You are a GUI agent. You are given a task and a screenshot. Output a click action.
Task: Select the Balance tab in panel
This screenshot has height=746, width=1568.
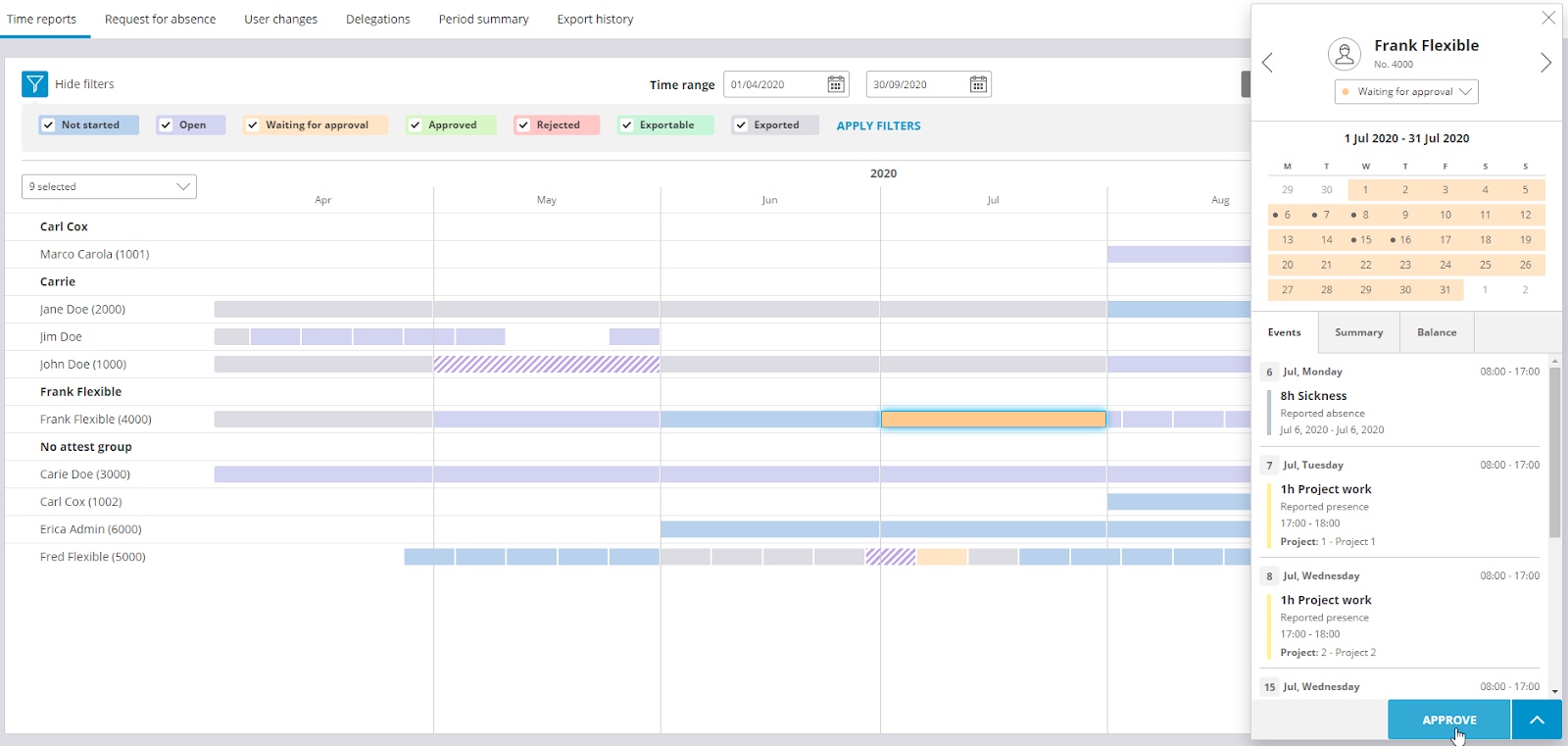coord(1437,332)
